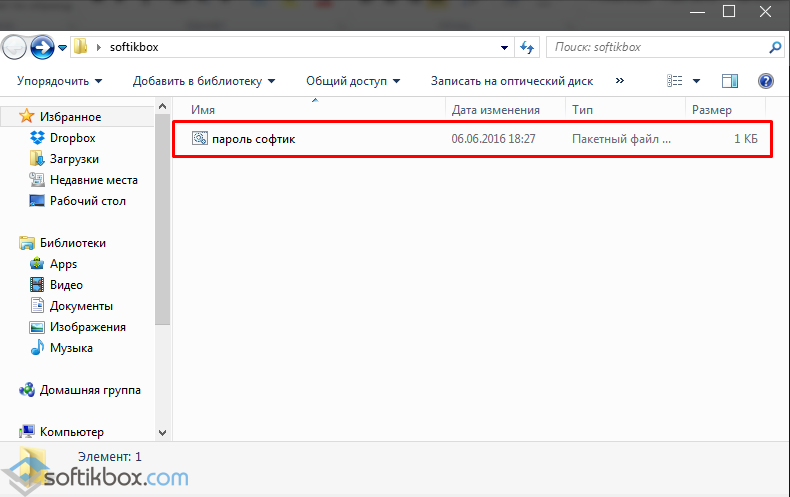Click the search magnifier icon
Viewport: 790px width, 497px height.
point(775,47)
